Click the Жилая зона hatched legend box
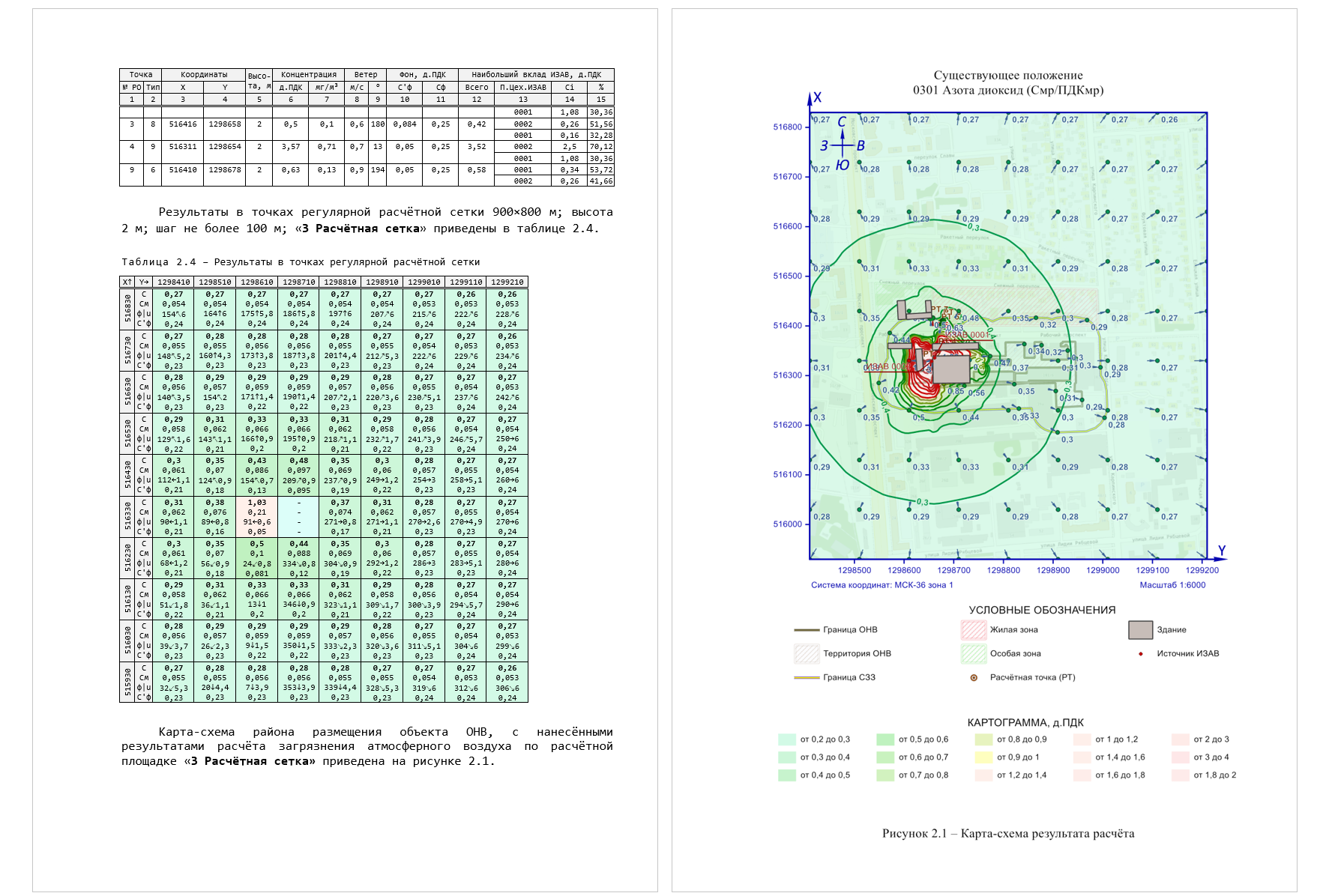This screenshot has height=896, width=1317. 974,630
